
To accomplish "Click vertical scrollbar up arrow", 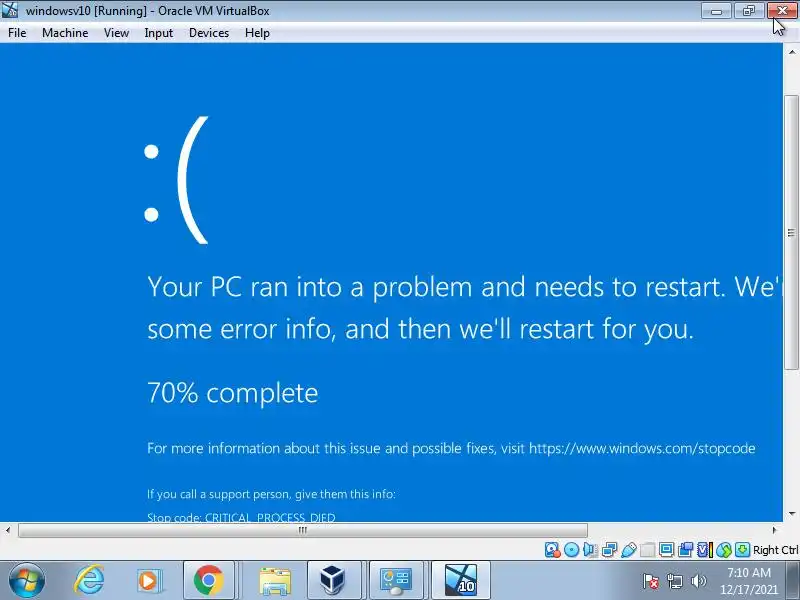I will [x=791, y=52].
